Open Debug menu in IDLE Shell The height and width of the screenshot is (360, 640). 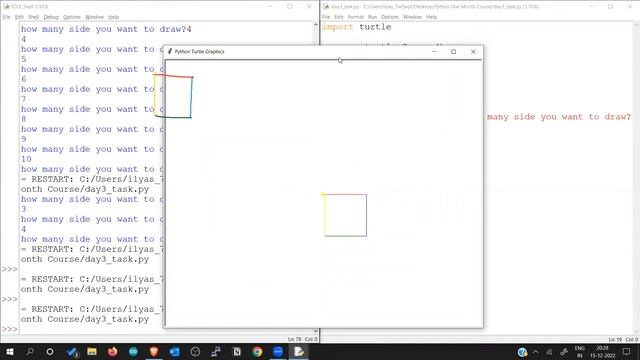(x=51, y=17)
